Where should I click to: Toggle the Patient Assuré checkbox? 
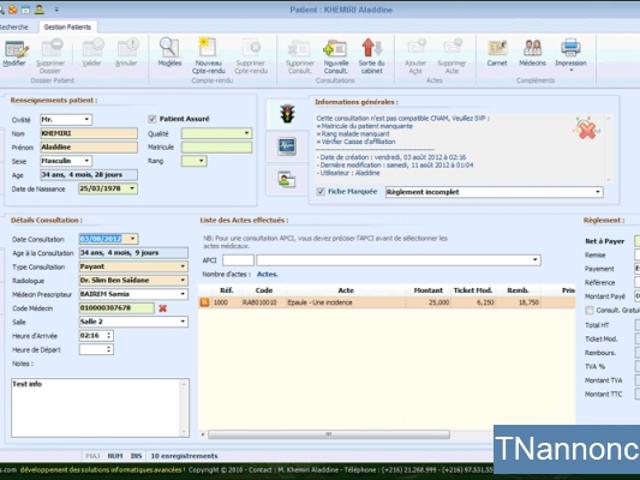(152, 119)
